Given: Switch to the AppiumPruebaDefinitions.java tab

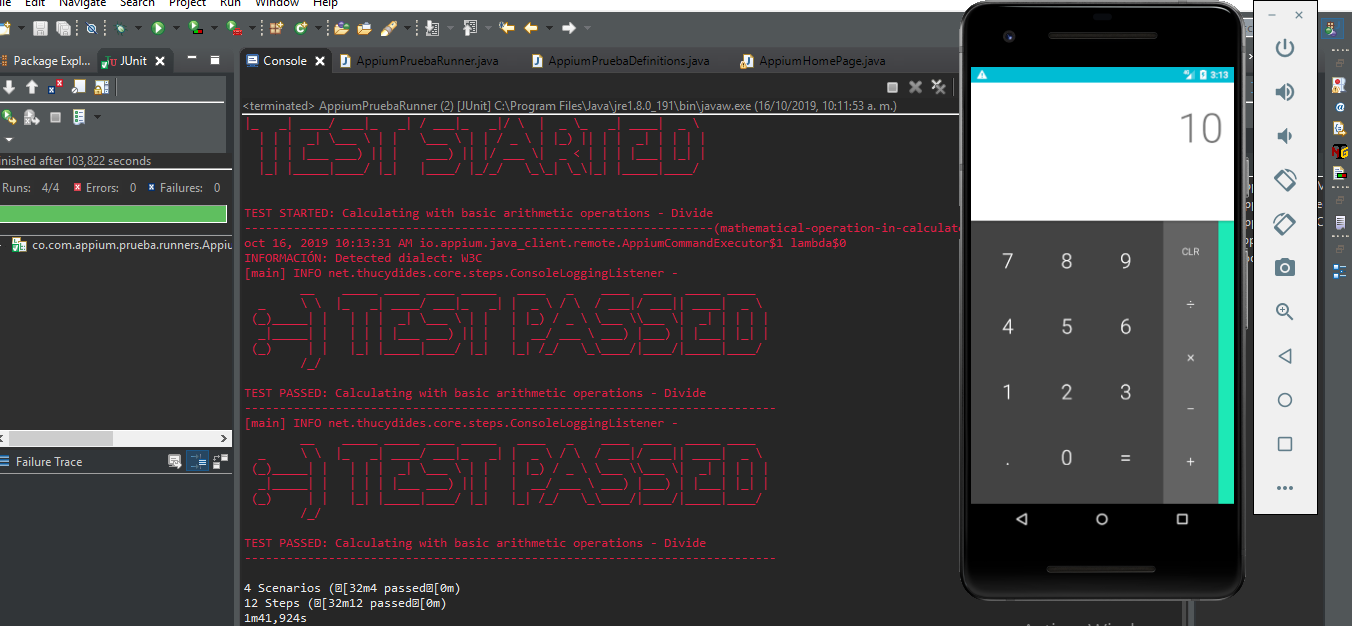Looking at the screenshot, I should click(x=628, y=61).
